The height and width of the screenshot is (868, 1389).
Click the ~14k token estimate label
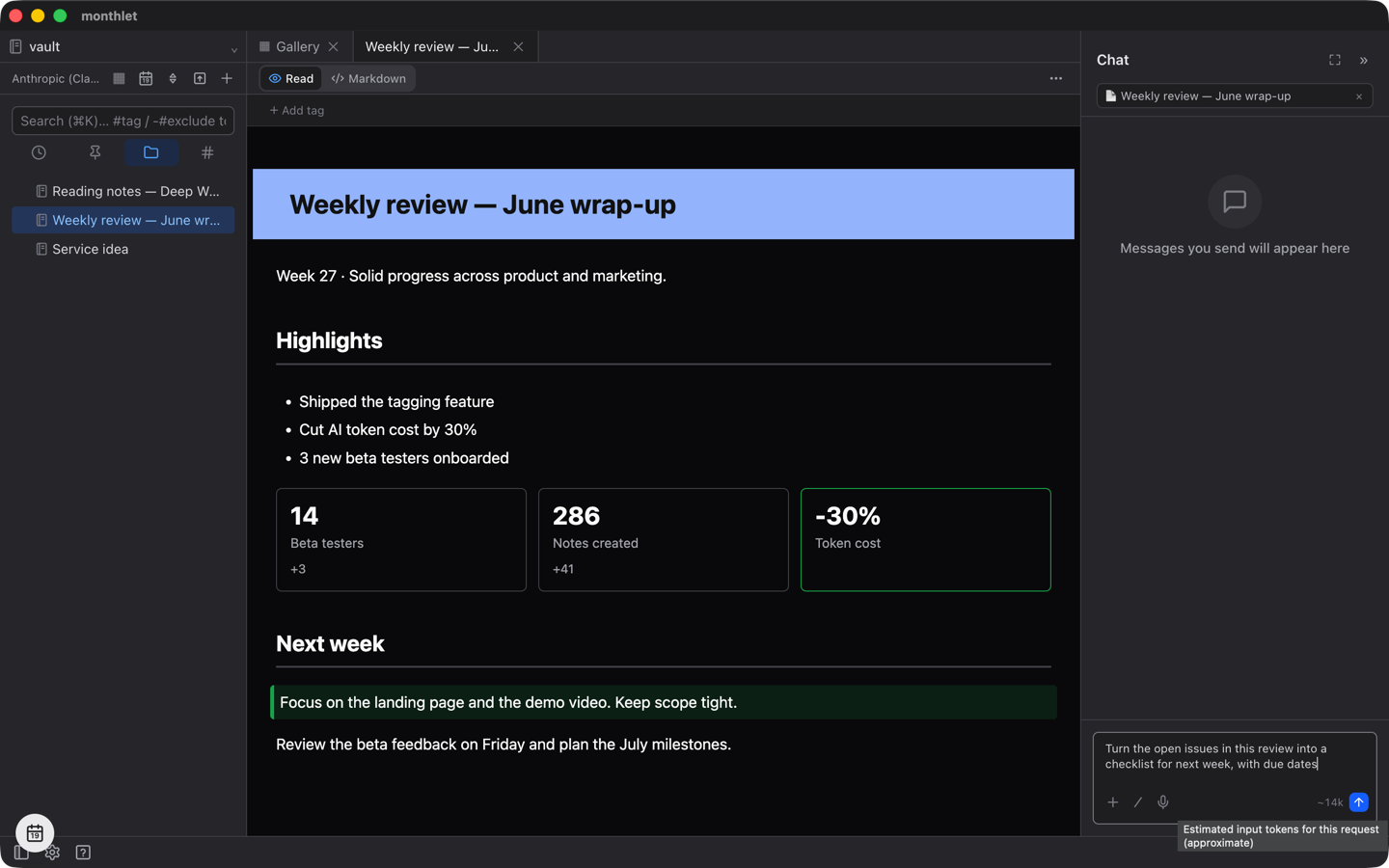1330,802
